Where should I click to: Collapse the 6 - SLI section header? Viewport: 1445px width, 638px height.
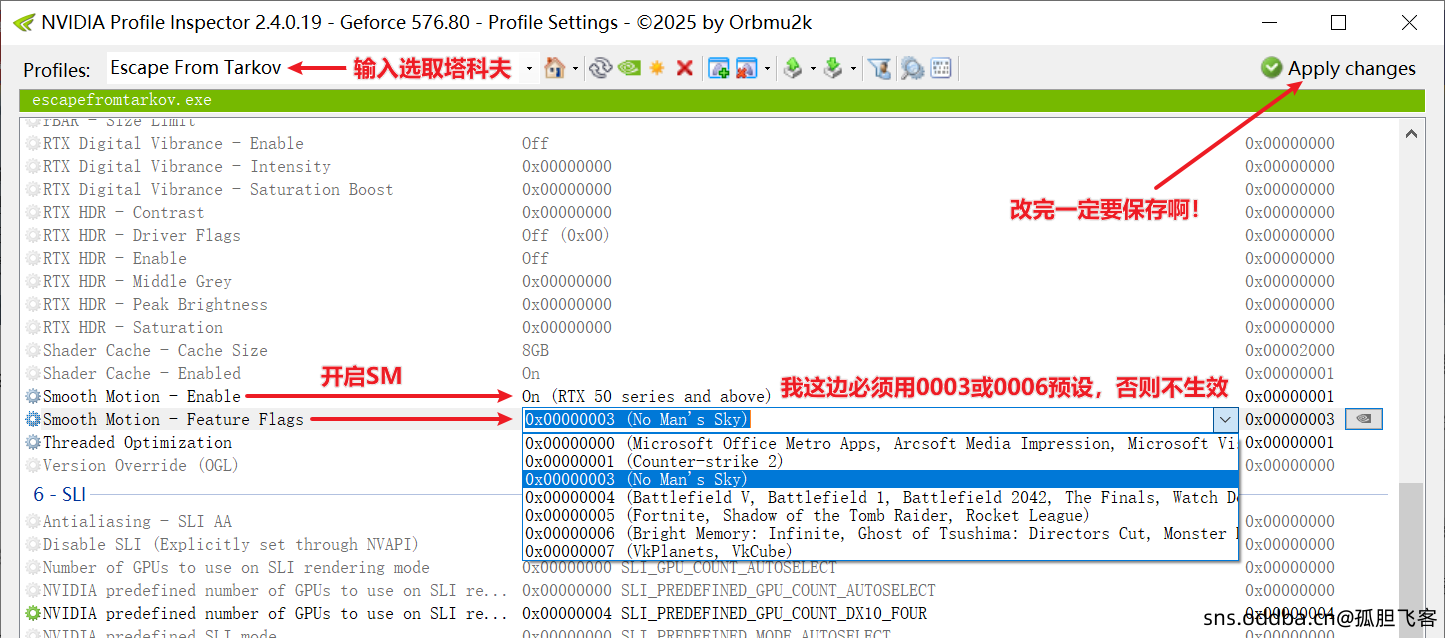tap(60, 494)
